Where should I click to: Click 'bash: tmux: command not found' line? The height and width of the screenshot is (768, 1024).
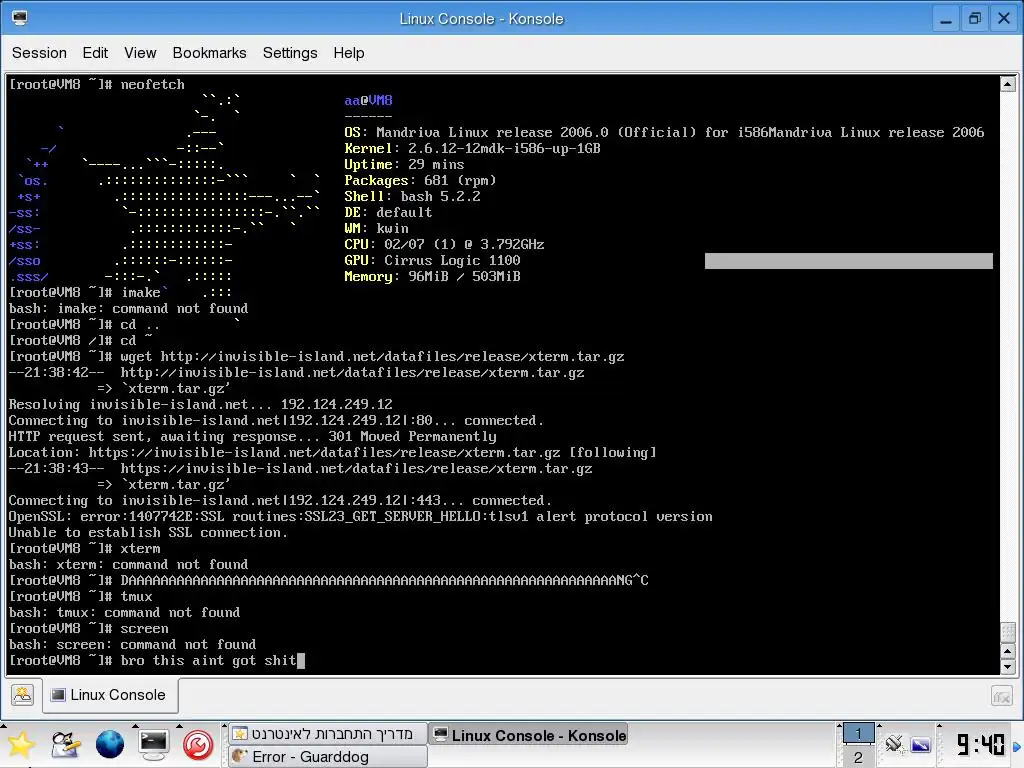[124, 613]
